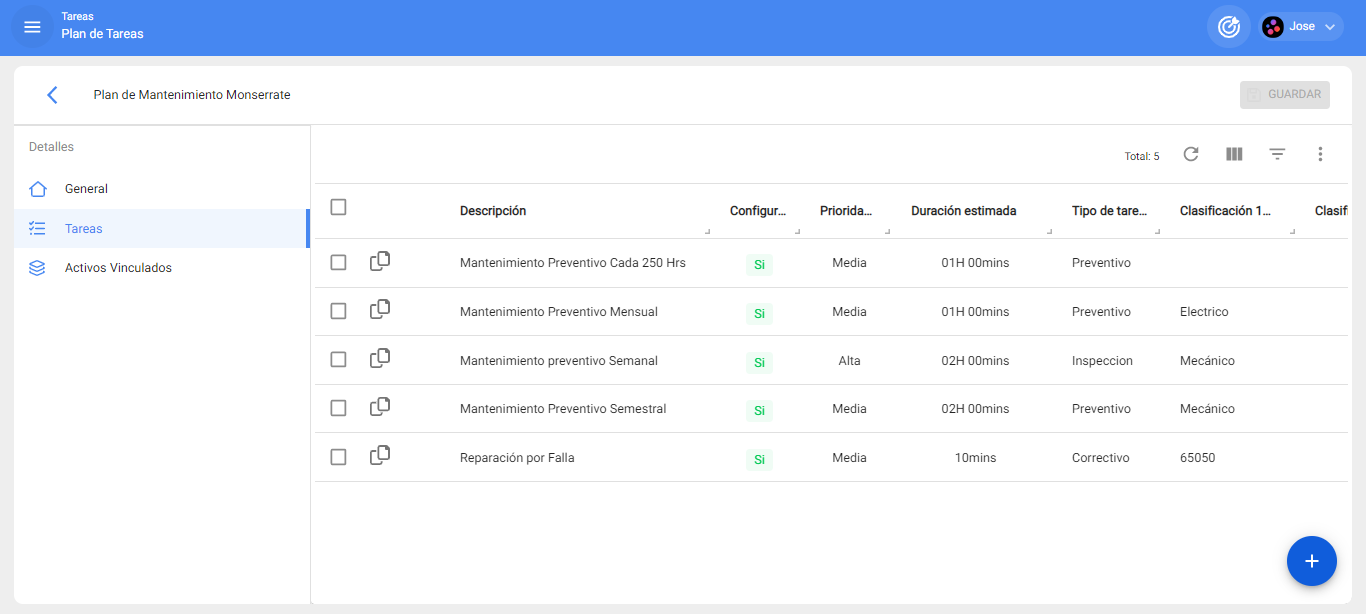1366x614 pixels.
Task: Open the Activos Vinculados section
Action: click(x=118, y=268)
